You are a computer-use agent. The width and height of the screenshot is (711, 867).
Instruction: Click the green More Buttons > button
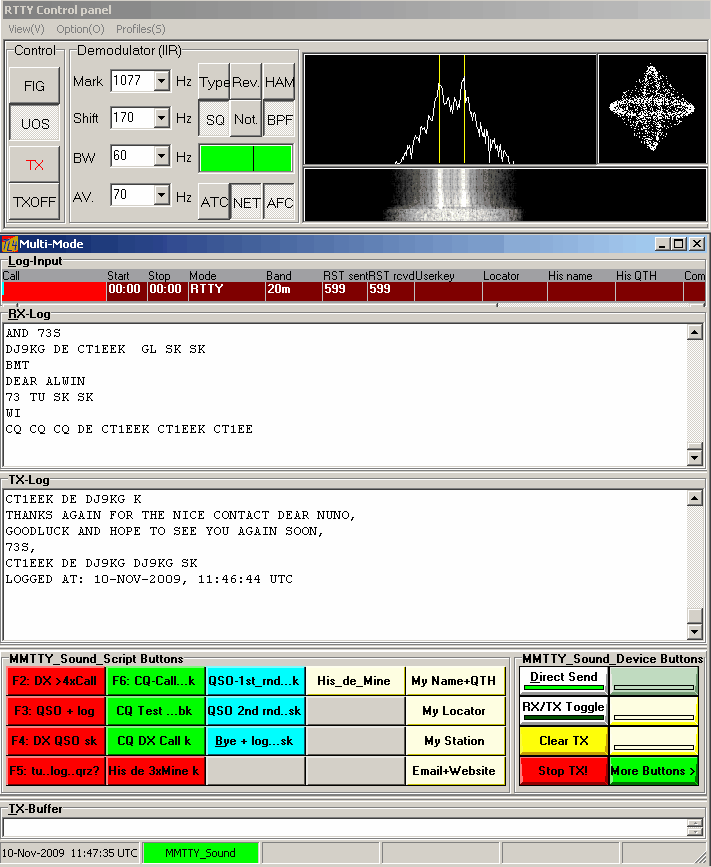pos(654,770)
